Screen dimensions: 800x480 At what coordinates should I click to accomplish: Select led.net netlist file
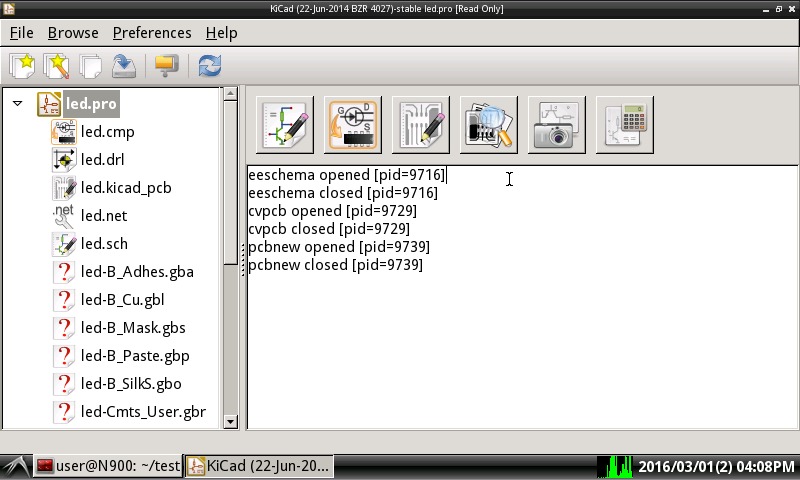[104, 216]
